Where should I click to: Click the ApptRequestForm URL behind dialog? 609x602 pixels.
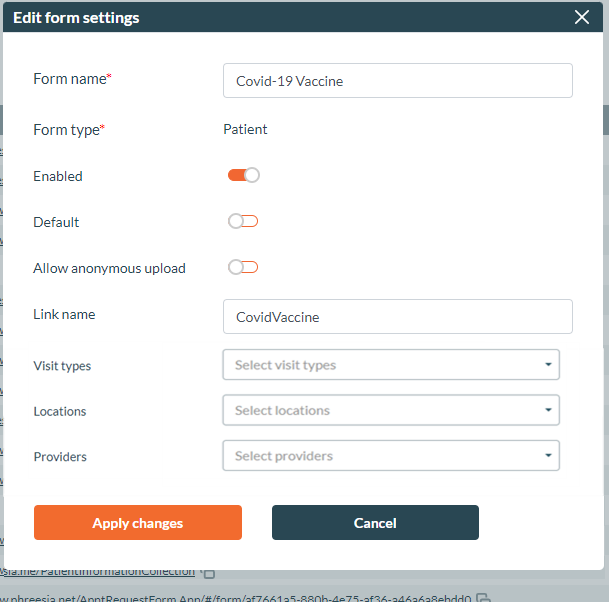pos(235,598)
